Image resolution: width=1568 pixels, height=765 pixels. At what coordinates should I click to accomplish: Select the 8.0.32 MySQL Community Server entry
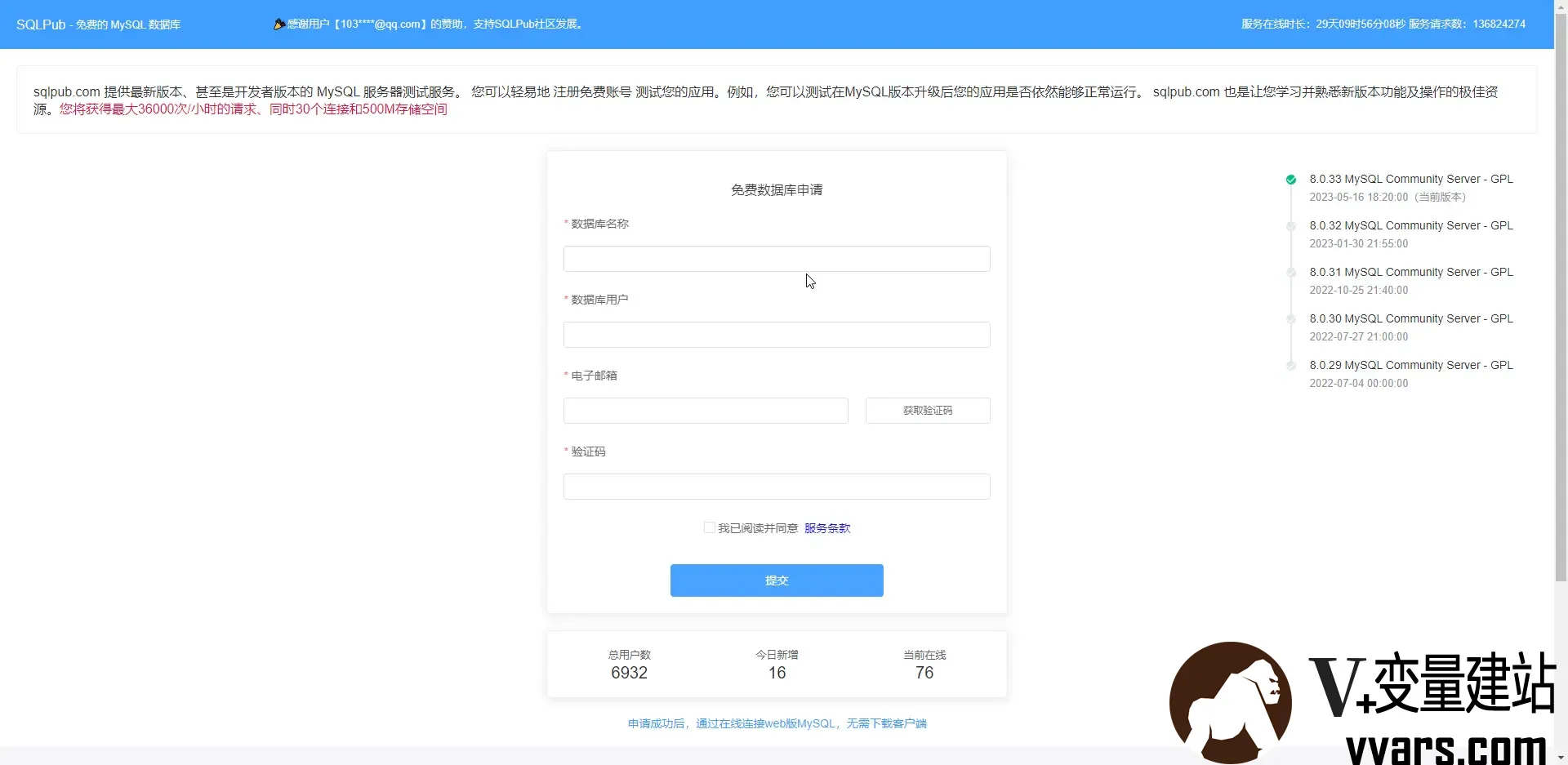tap(1411, 225)
